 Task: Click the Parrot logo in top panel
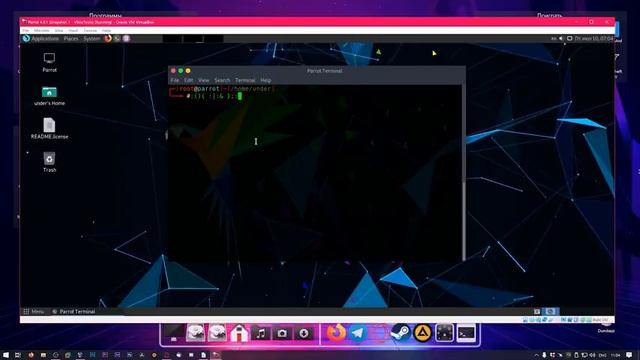pos(26,38)
